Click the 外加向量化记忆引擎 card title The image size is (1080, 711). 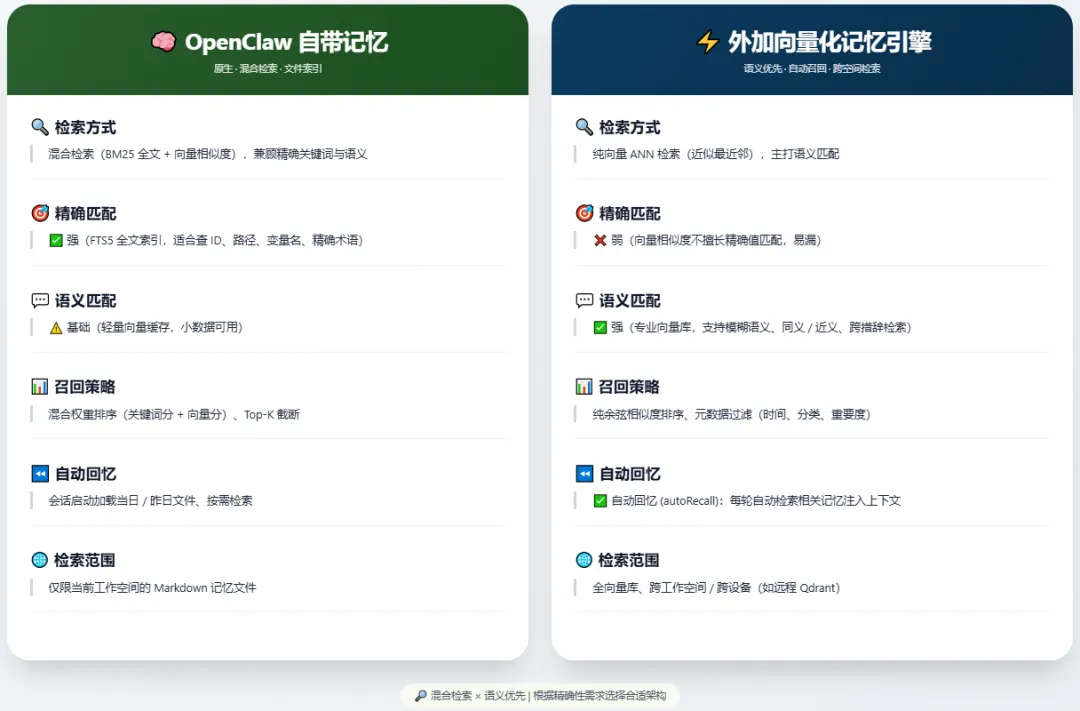830,42
